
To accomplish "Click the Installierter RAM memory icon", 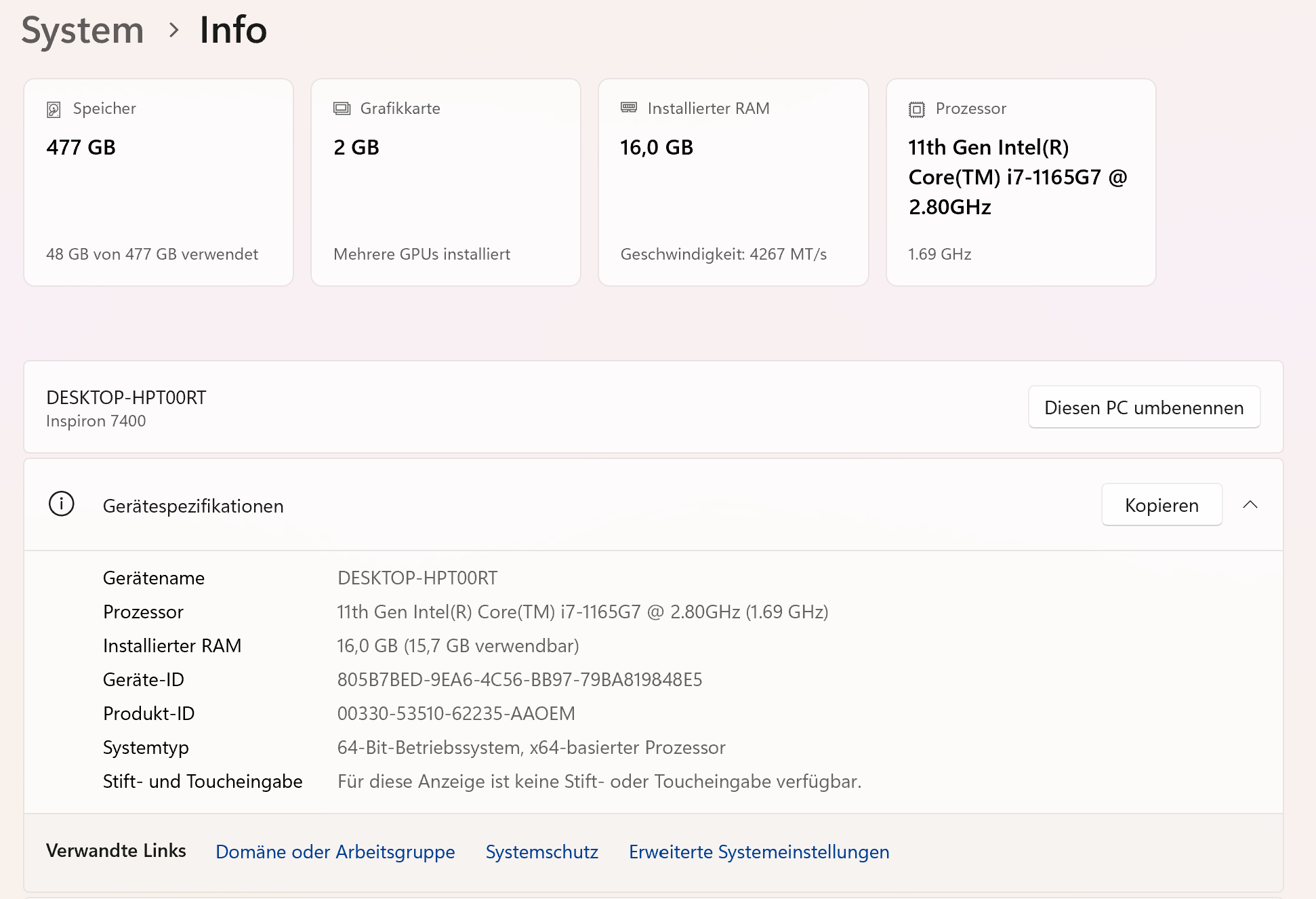I will 629,108.
